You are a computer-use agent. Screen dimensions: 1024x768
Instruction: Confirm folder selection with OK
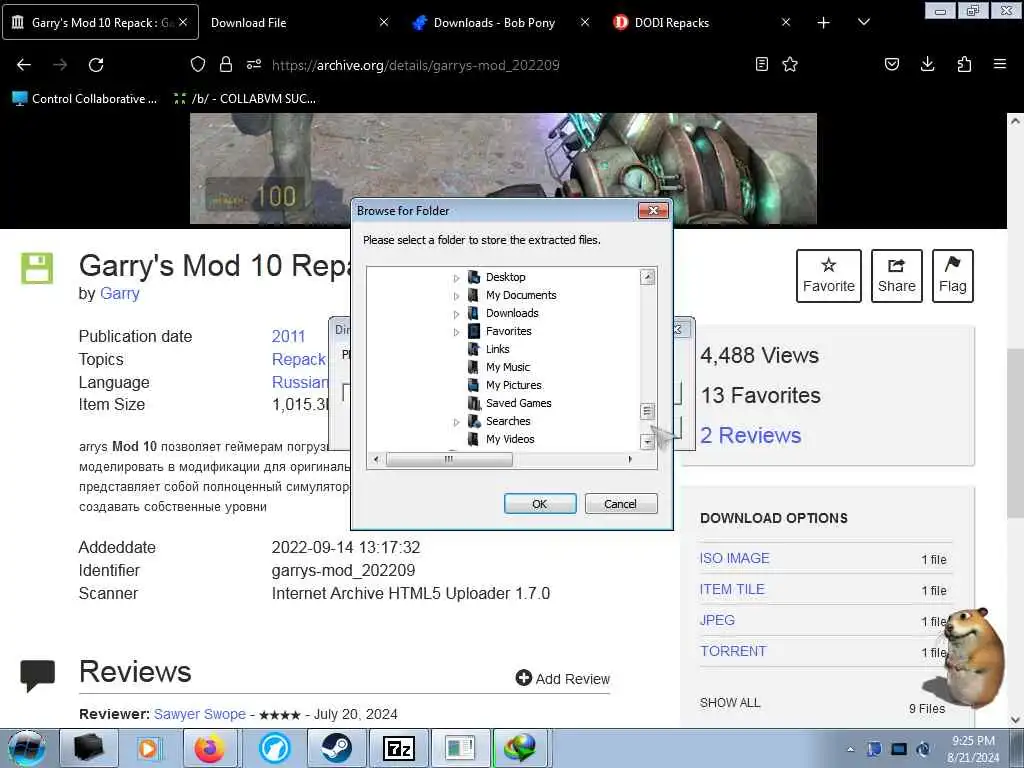pyautogui.click(x=539, y=504)
